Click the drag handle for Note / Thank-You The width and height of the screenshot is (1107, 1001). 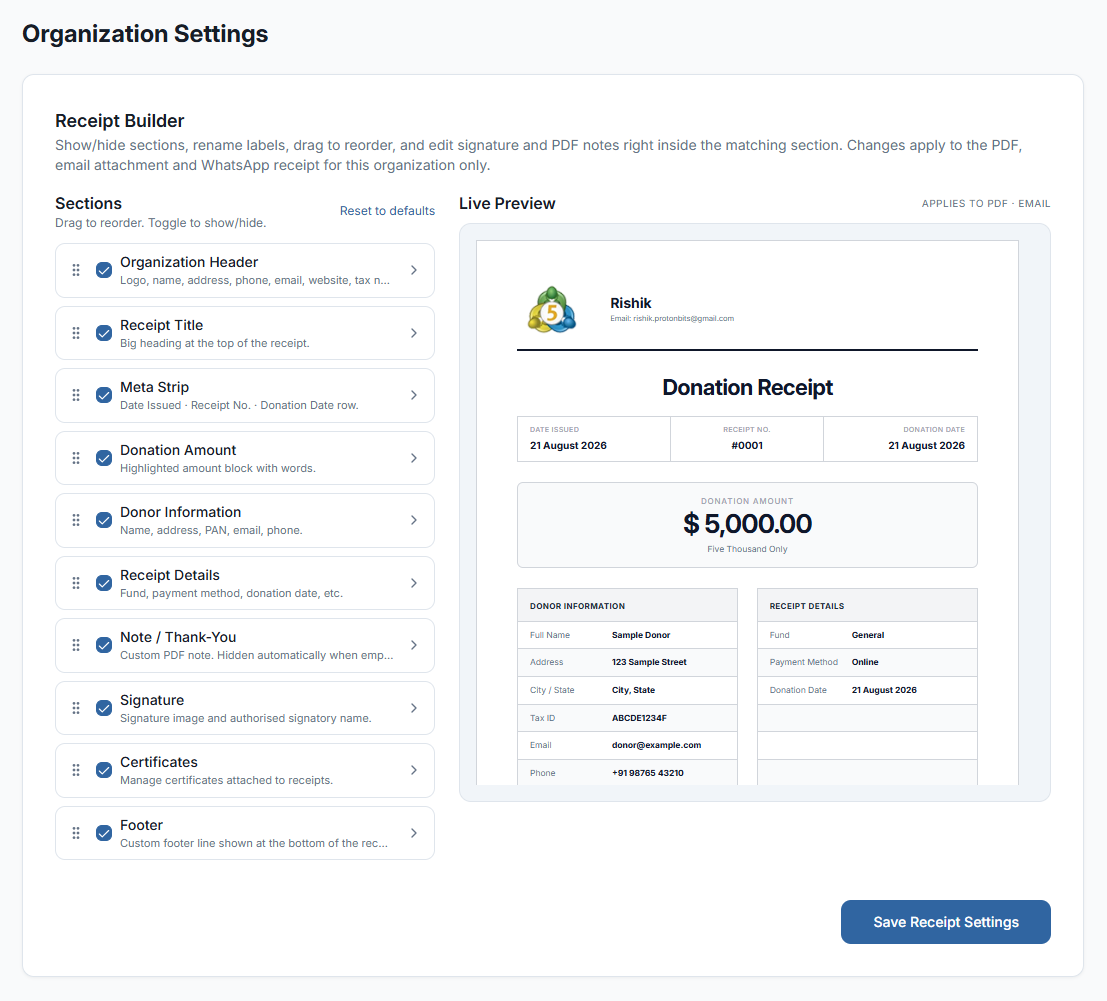click(x=76, y=645)
